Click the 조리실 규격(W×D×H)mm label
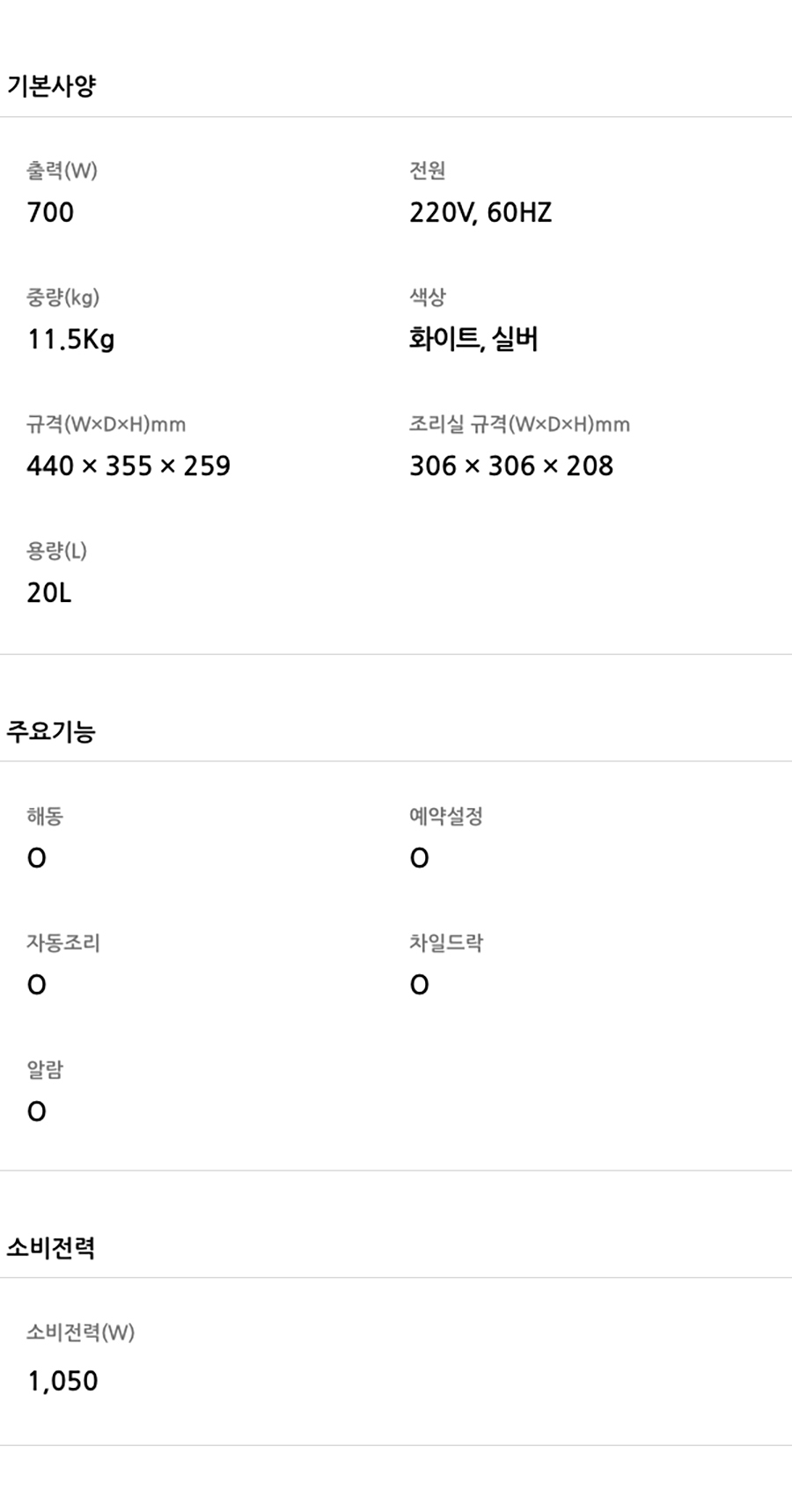This screenshot has height=1512, width=792. click(519, 424)
